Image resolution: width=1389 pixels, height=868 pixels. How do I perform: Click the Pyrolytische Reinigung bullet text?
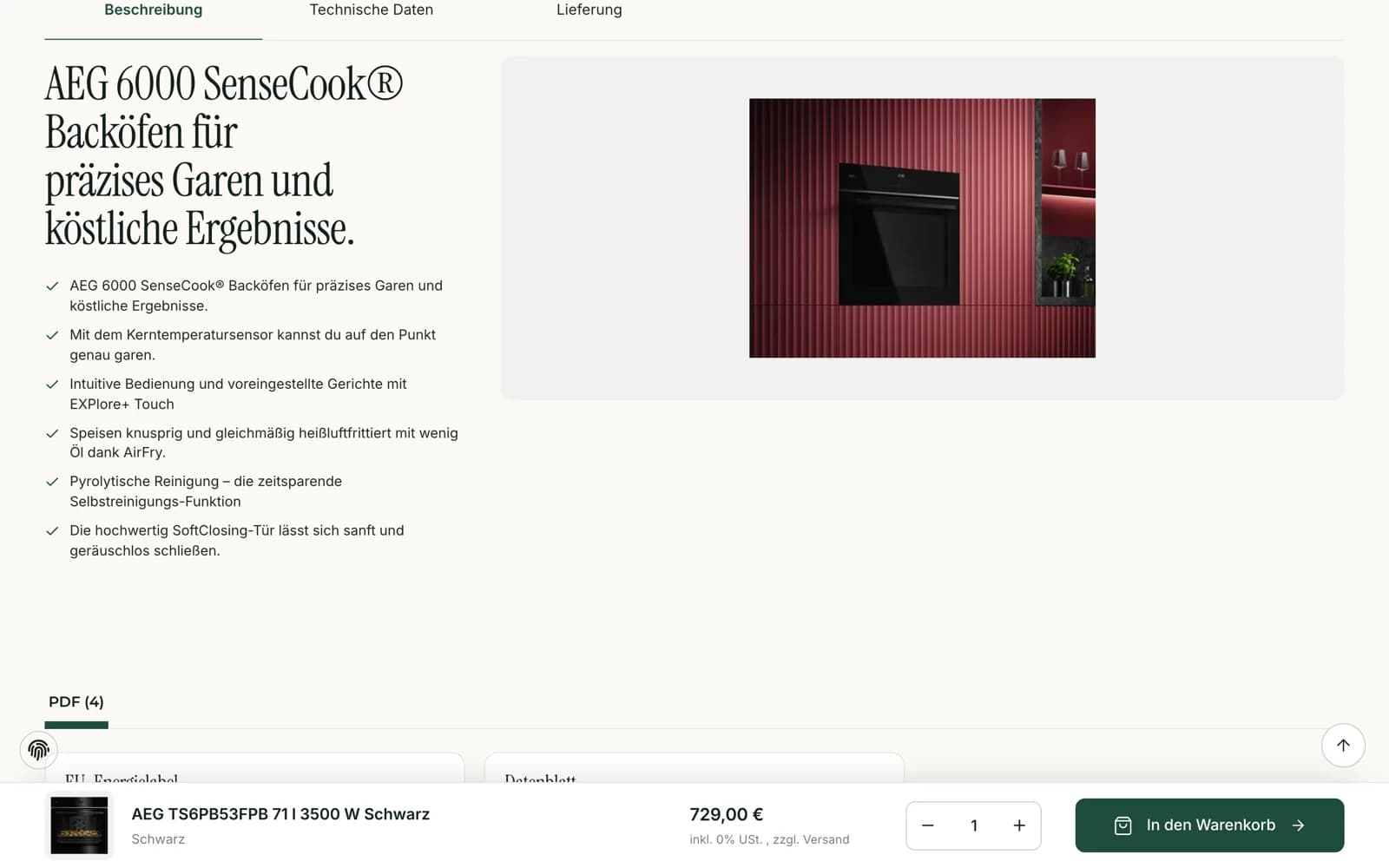206,491
